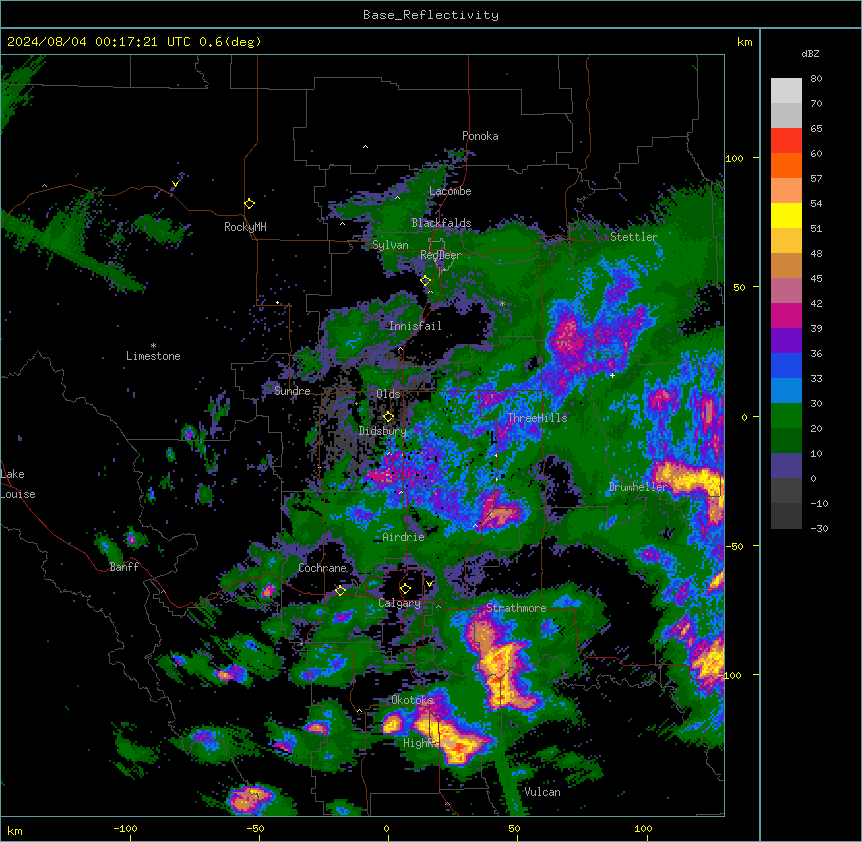
Task: Click the Stettler label
Action: point(634,237)
